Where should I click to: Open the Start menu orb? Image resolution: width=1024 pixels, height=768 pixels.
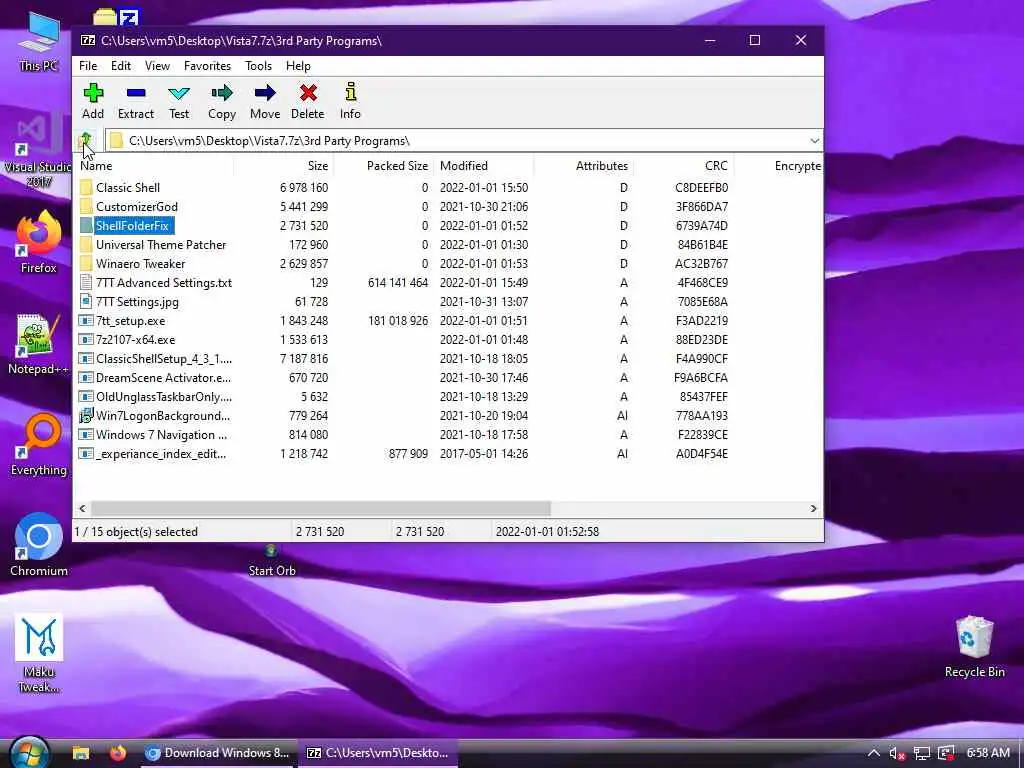29,752
